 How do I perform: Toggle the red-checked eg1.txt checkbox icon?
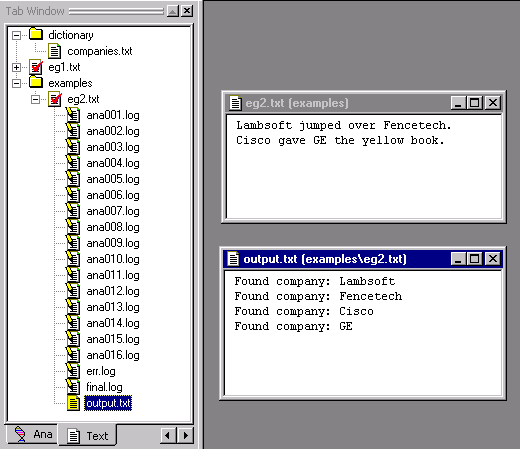tap(36, 67)
